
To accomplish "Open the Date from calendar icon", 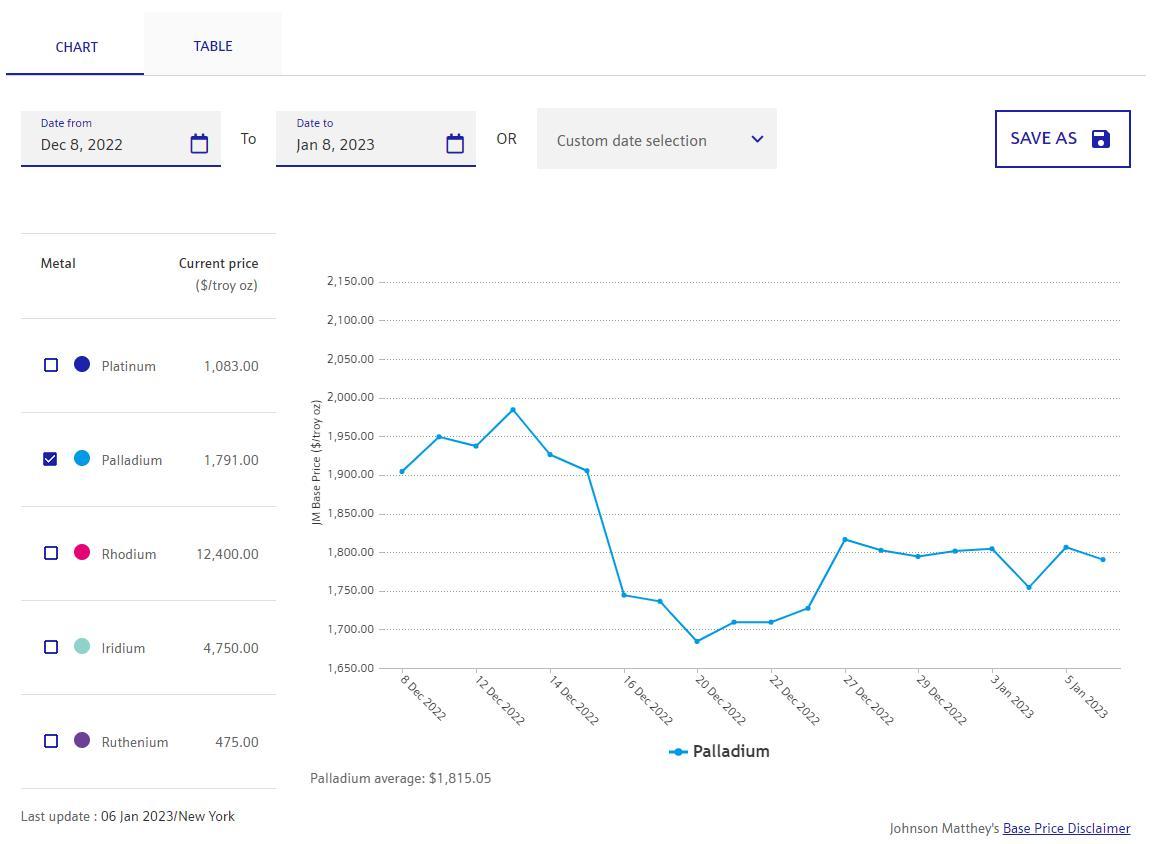I will (x=199, y=144).
